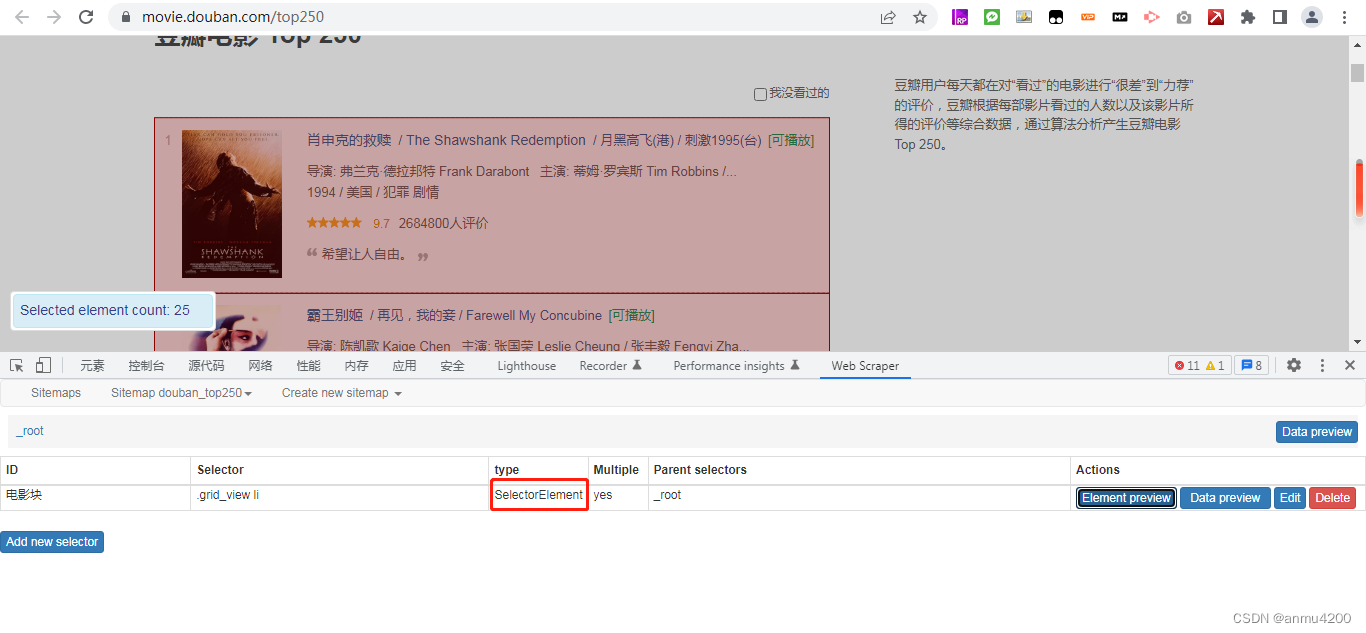Open the Extensions puzzle piece menu
Image resolution: width=1366 pixels, height=633 pixels.
(1248, 17)
